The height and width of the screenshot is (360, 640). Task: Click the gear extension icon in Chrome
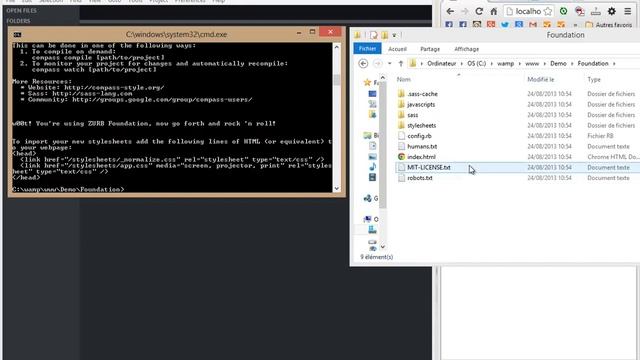point(611,11)
